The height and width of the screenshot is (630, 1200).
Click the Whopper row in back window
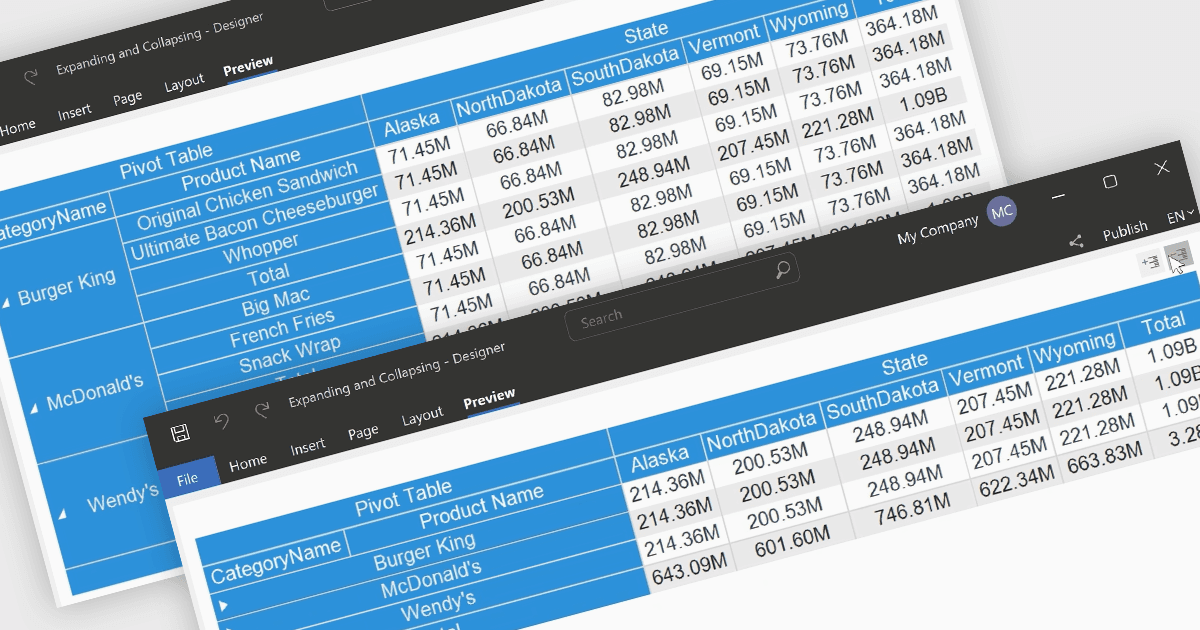(x=261, y=249)
